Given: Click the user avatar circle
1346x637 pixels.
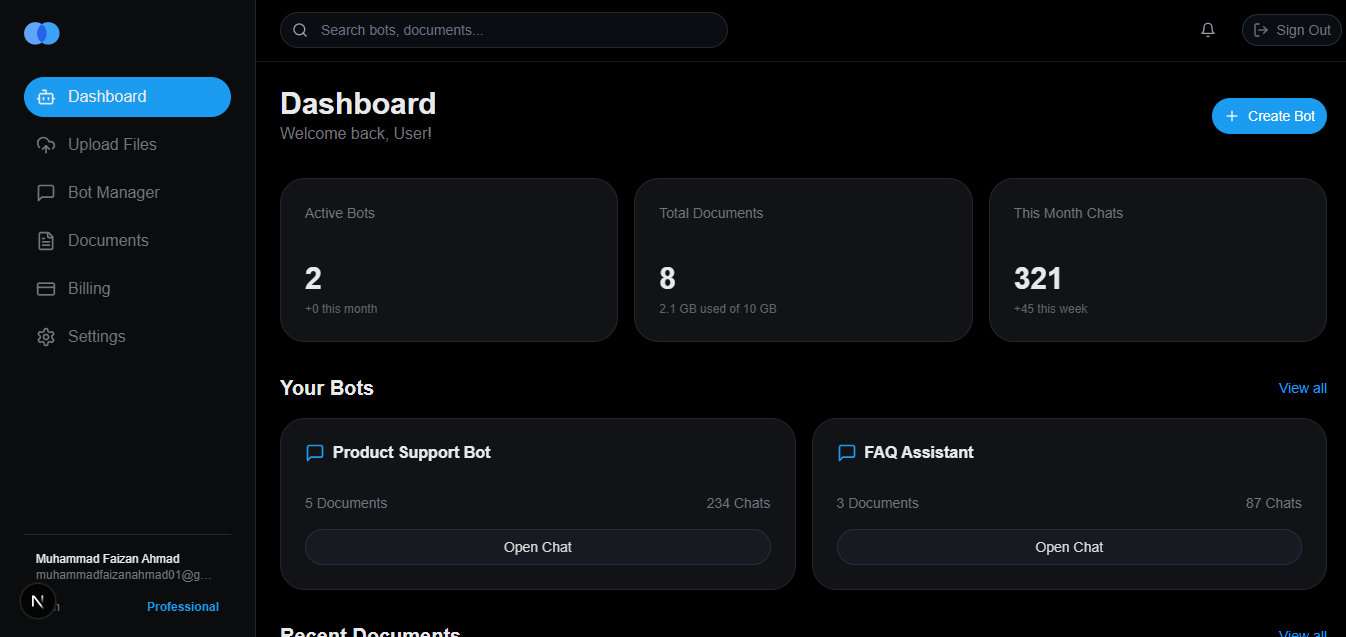Looking at the screenshot, I should coord(38,601).
